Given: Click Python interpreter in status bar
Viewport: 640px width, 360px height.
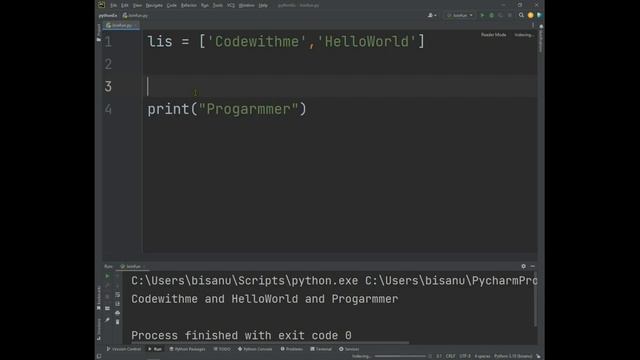Looking at the screenshot, I should 513,356.
